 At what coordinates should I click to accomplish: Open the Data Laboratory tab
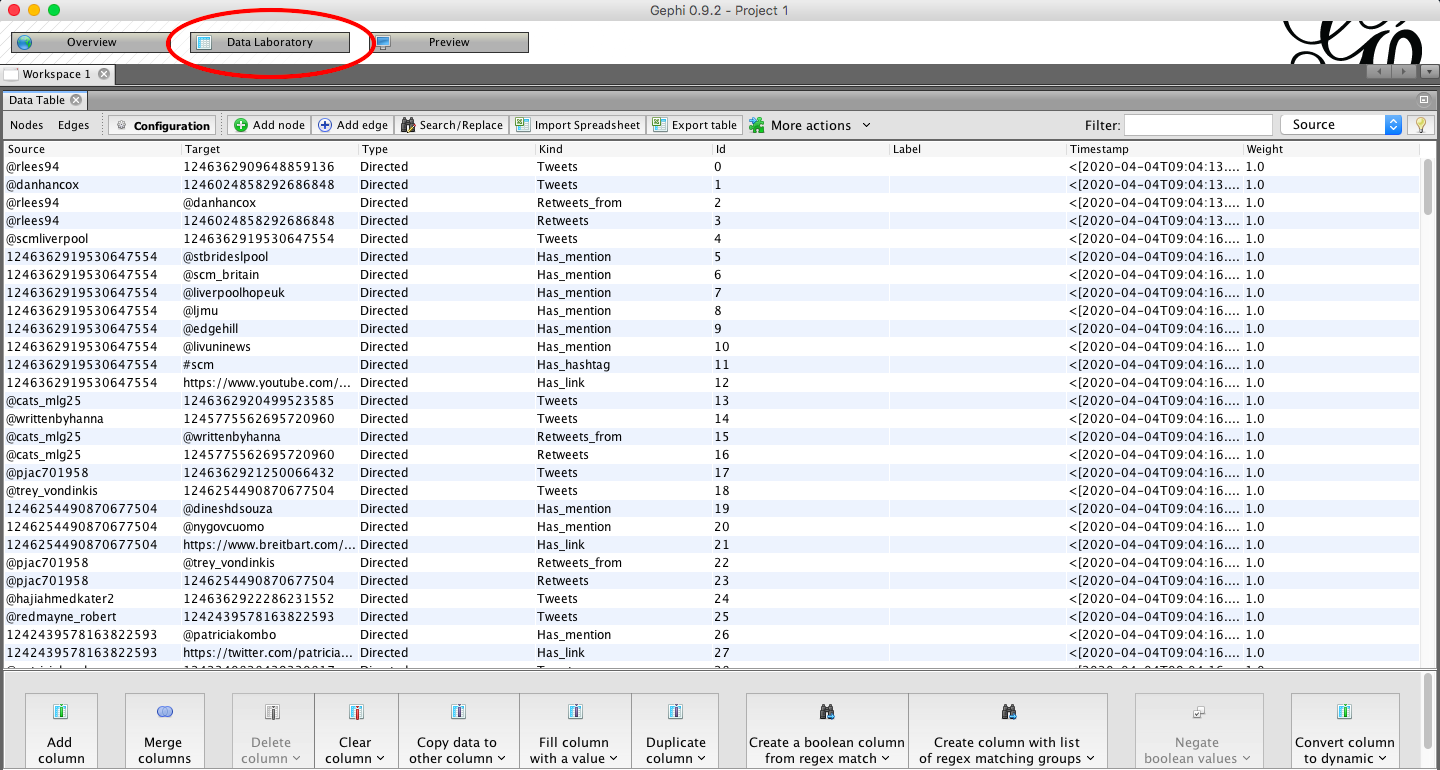(269, 42)
